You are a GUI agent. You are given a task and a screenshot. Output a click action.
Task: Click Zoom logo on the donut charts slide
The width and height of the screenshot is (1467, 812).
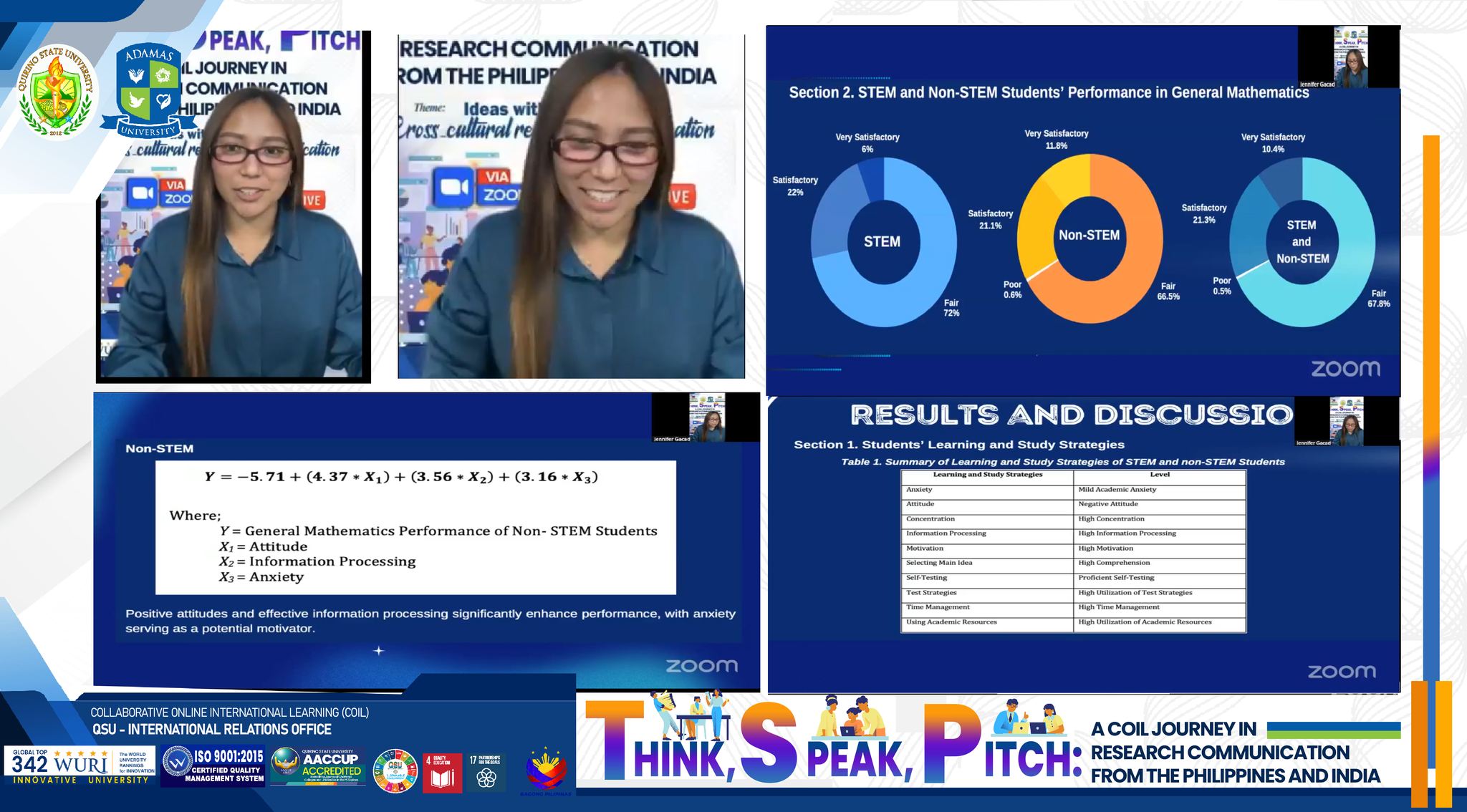point(1345,369)
